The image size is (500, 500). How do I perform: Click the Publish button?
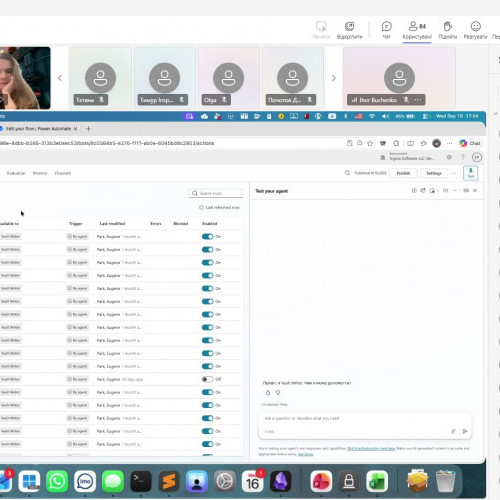[x=403, y=173]
